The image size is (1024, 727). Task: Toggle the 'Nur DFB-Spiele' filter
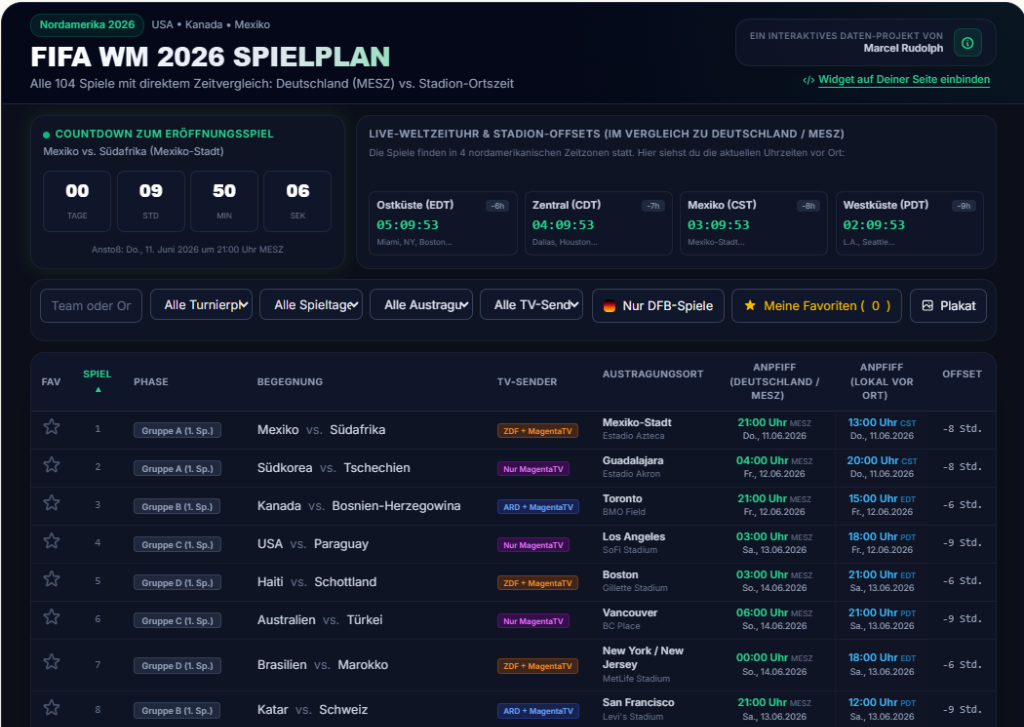pyautogui.click(x=658, y=306)
